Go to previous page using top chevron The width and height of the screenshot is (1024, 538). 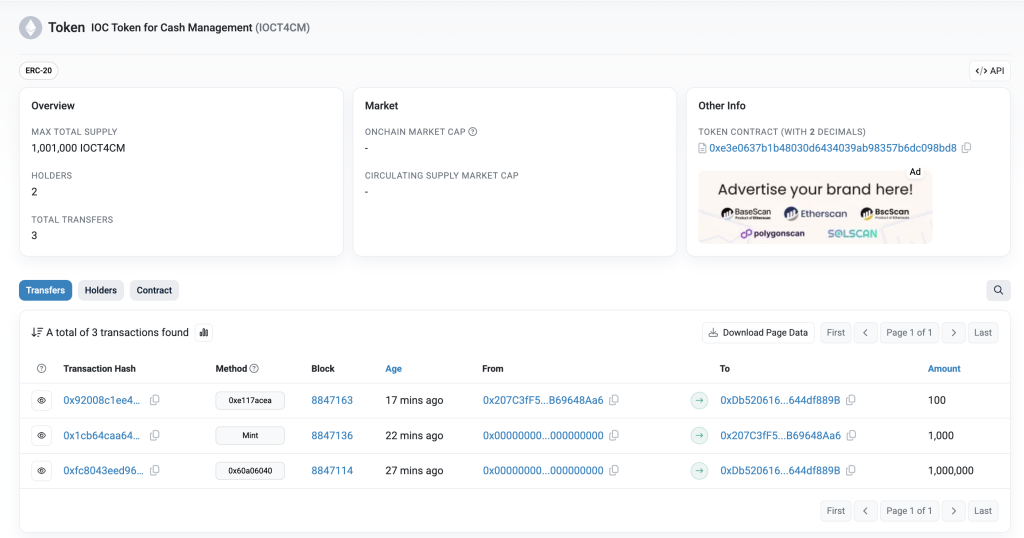point(865,332)
